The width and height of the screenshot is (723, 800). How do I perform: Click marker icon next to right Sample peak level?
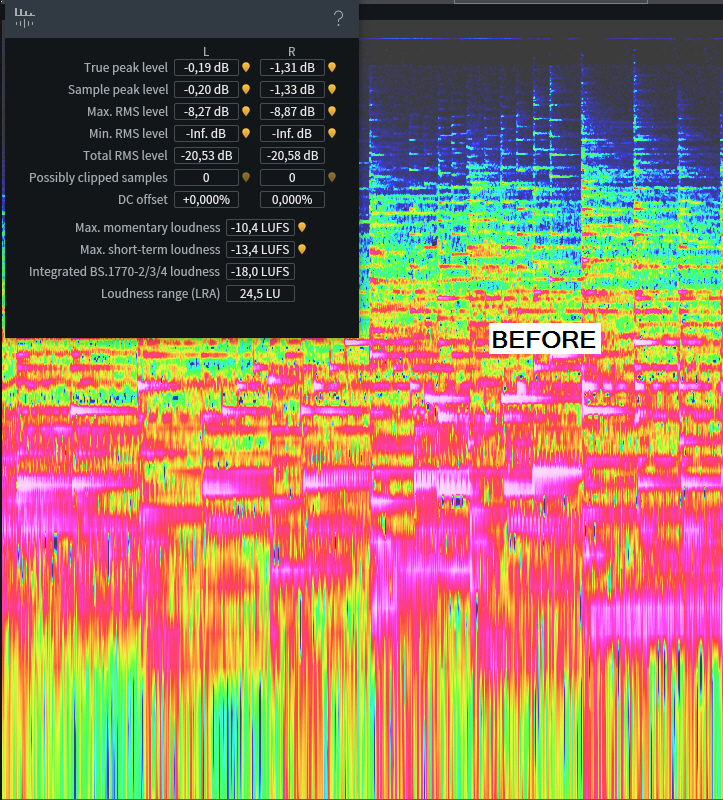(x=332, y=89)
